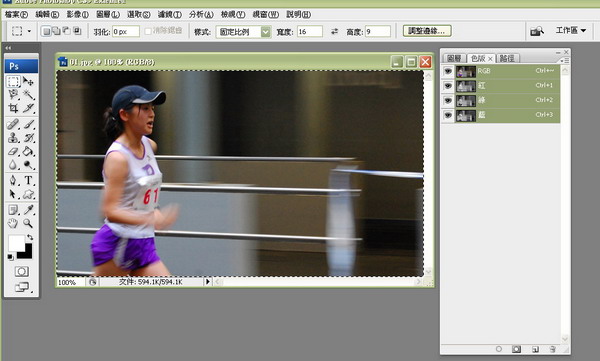
Task: Hide the RGB composite channel
Action: pyautogui.click(x=448, y=71)
